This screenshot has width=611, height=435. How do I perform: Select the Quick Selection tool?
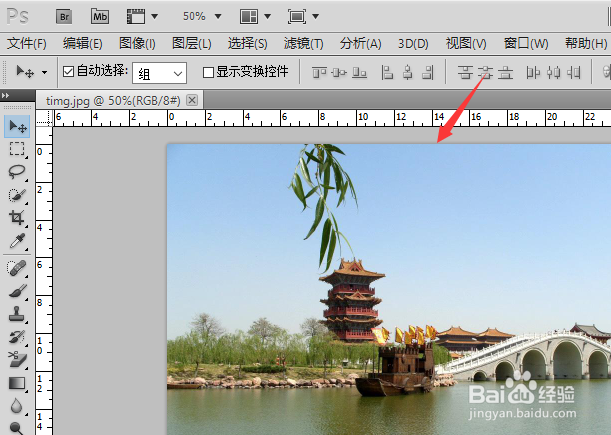17,195
